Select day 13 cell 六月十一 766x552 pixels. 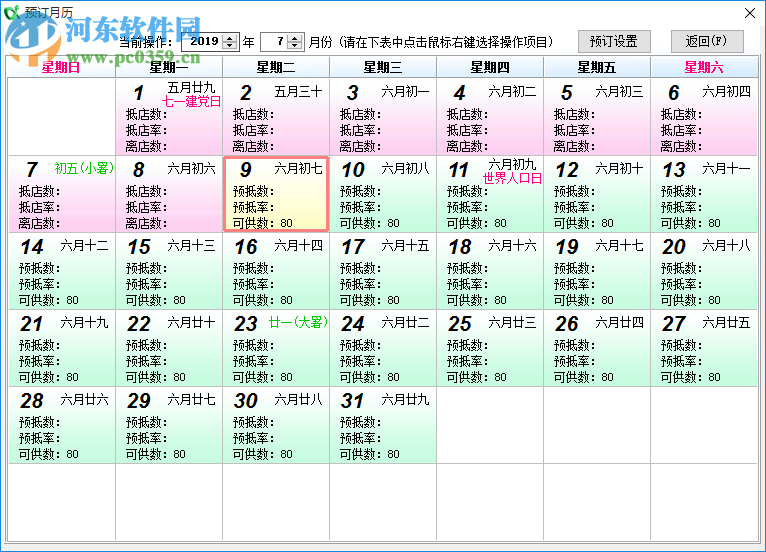tap(704, 194)
